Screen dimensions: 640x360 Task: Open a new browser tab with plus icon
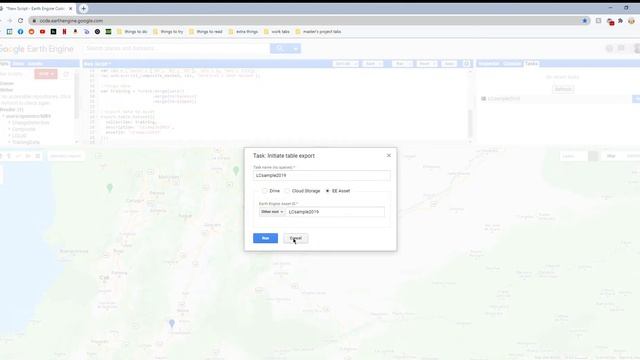[x=83, y=8]
